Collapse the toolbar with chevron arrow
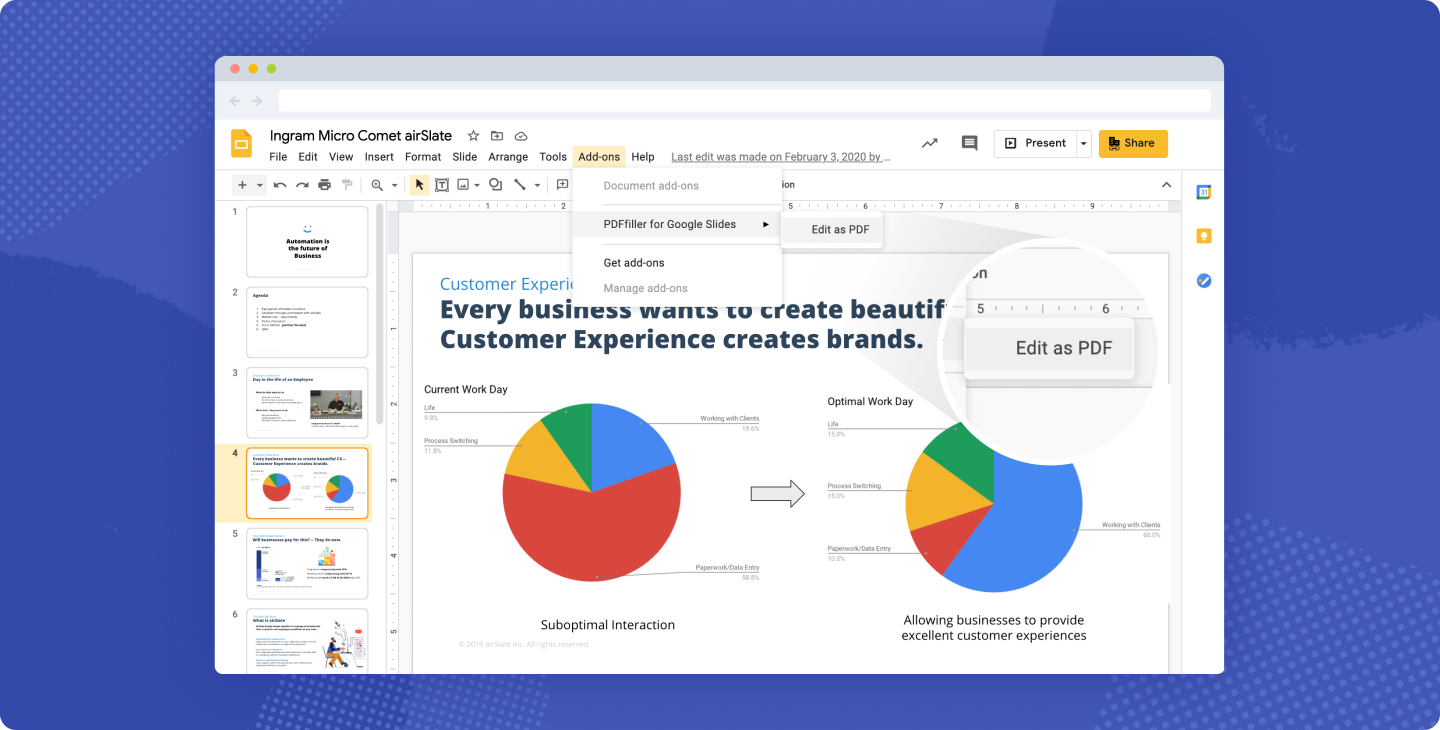The image size is (1440, 730). [1165, 185]
